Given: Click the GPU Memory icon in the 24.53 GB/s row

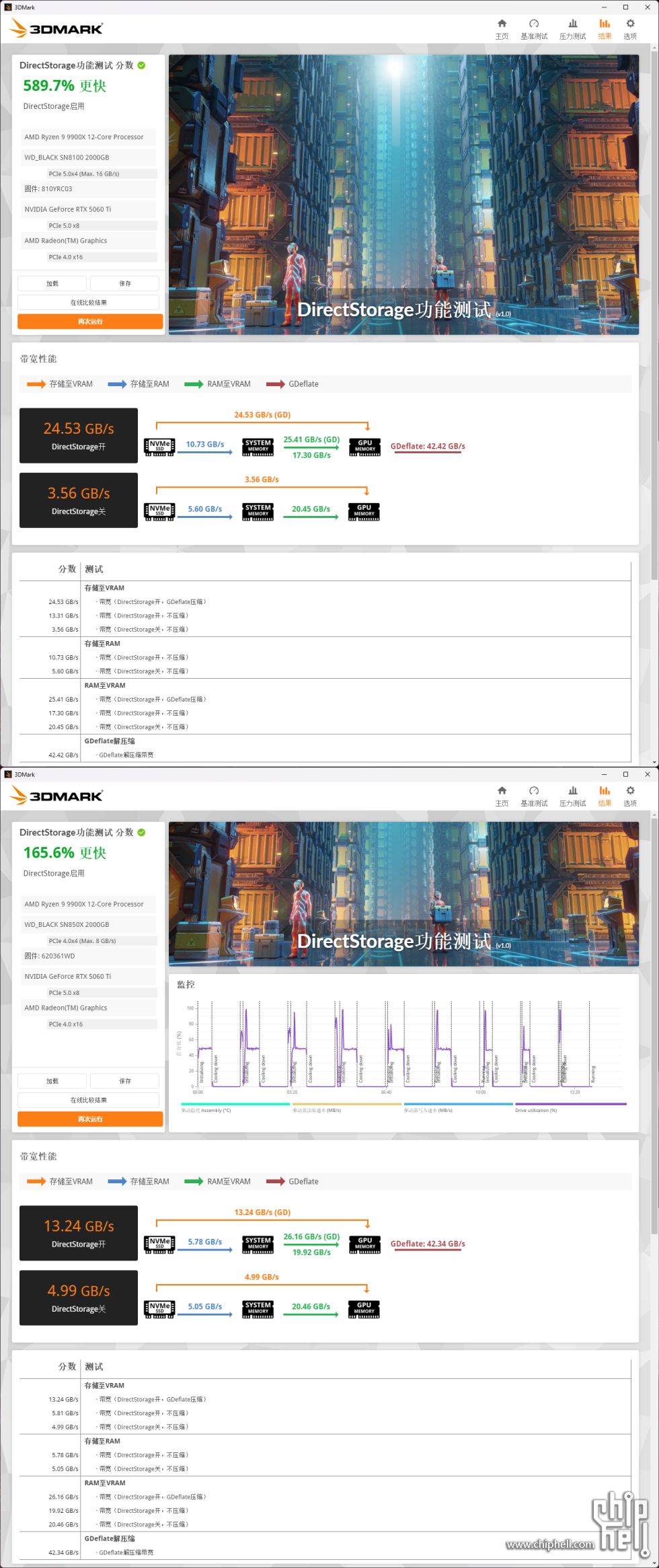Looking at the screenshot, I should (x=365, y=447).
